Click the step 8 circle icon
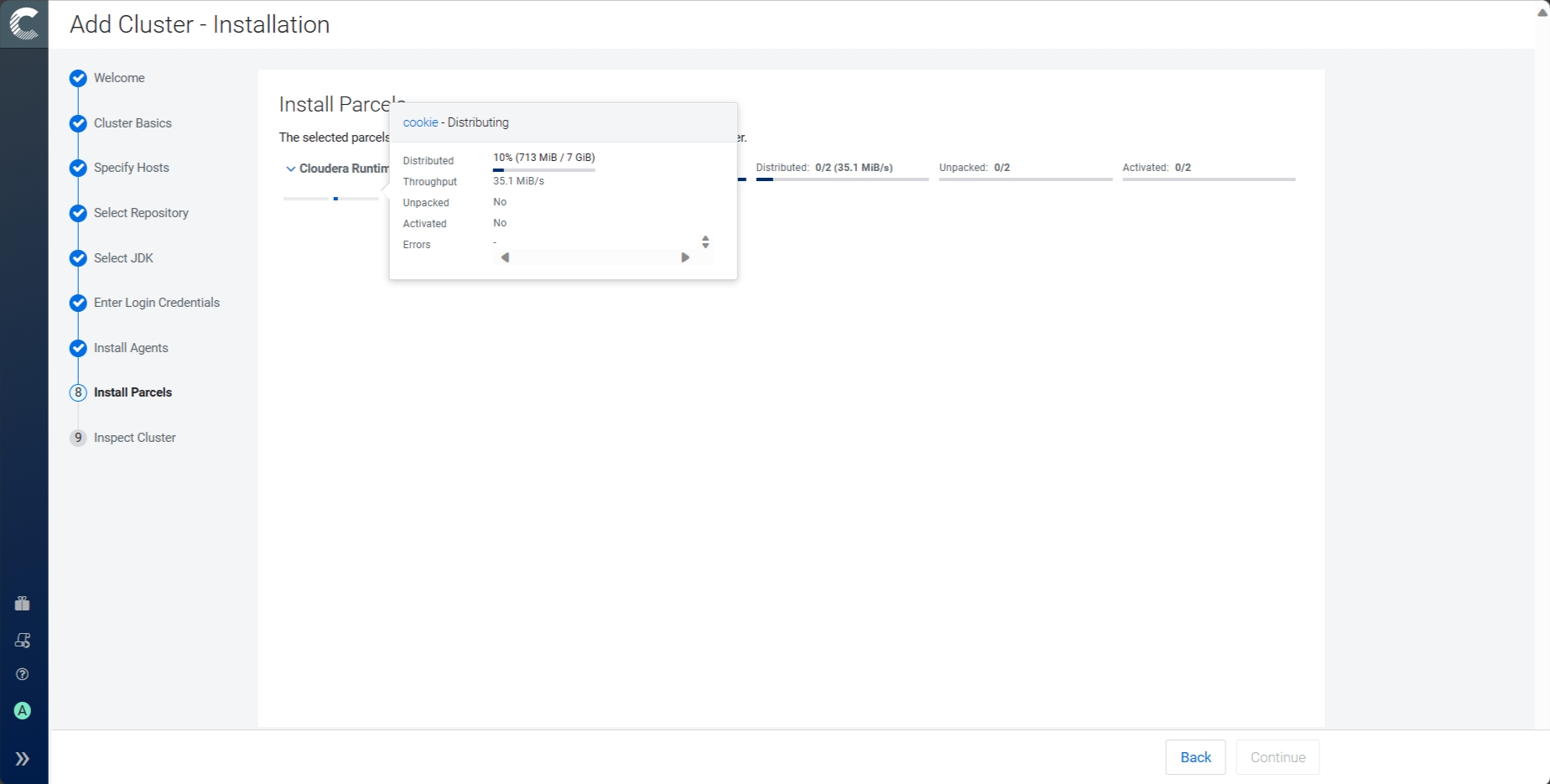Image resolution: width=1550 pixels, height=784 pixels. [78, 392]
